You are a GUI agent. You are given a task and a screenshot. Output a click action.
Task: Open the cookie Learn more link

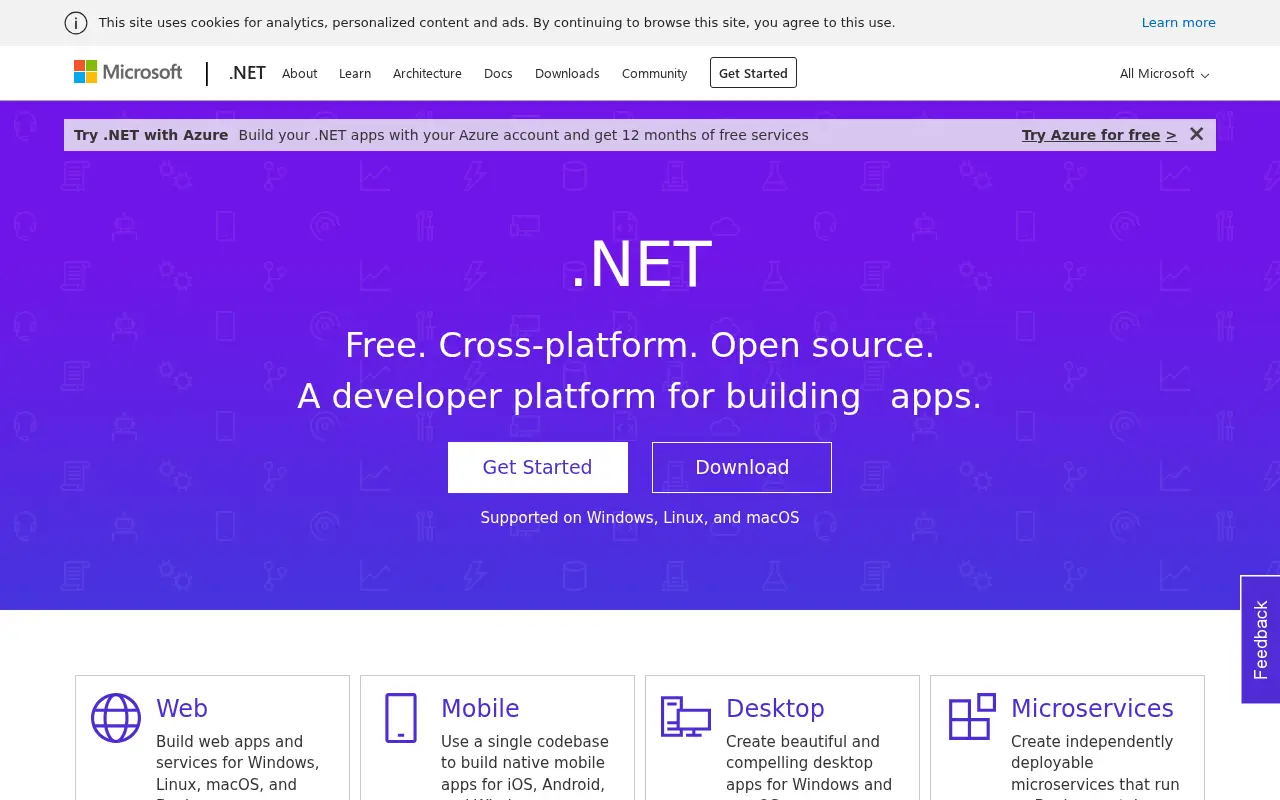pos(1179,23)
